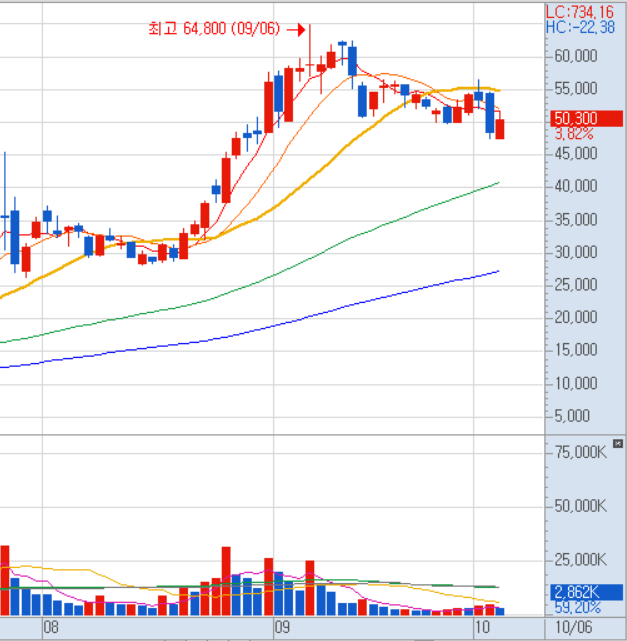
Task: Click the 35,000 price axis label
Action: (x=575, y=220)
